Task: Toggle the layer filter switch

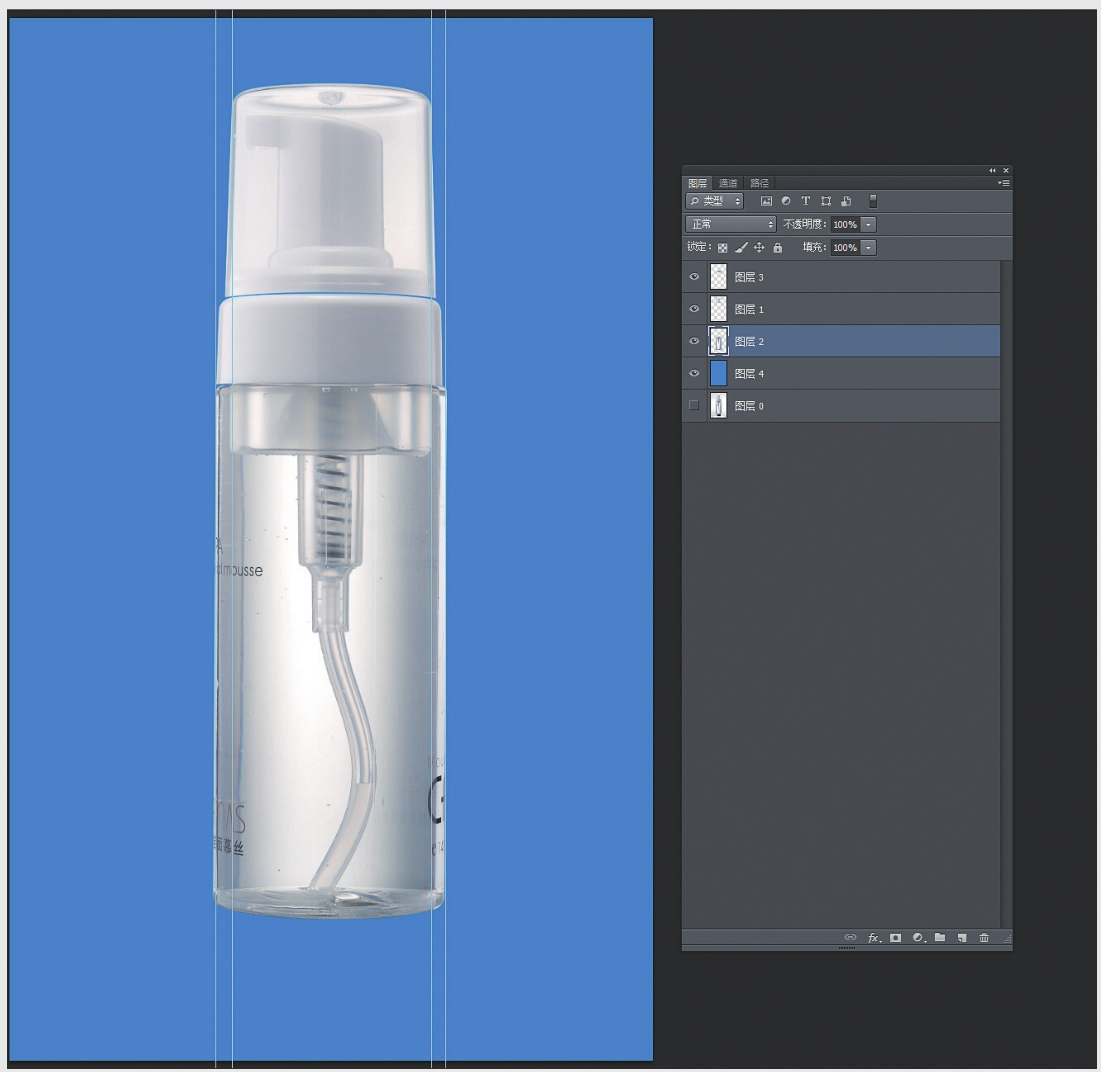Action: click(873, 201)
